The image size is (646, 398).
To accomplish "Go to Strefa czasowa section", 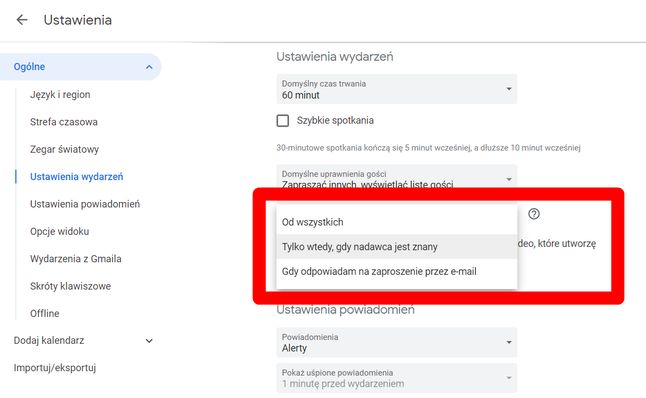I will click(64, 122).
